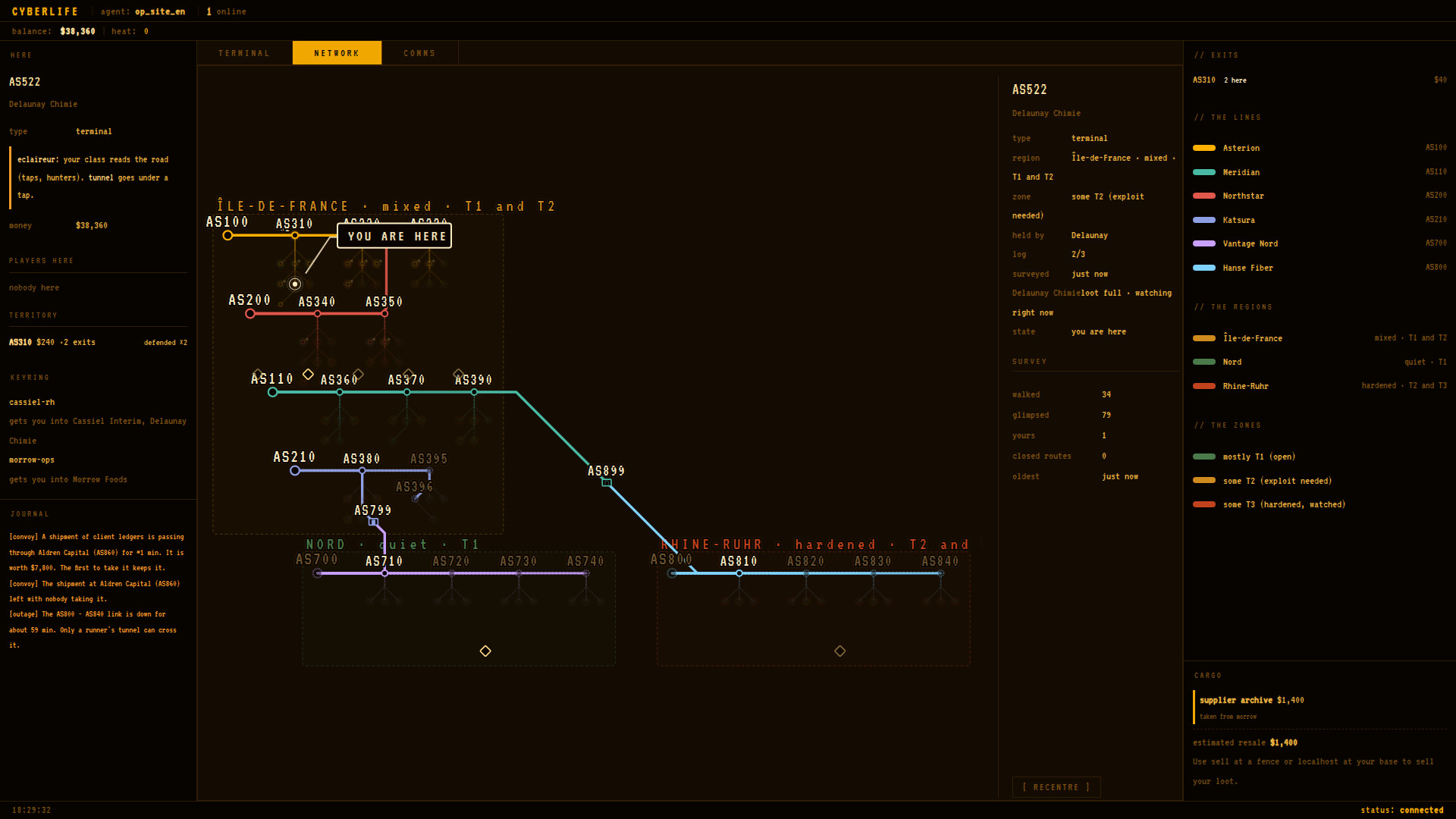The width and height of the screenshot is (1456, 819).
Task: Take the AS310 exit link
Action: pos(1319,80)
